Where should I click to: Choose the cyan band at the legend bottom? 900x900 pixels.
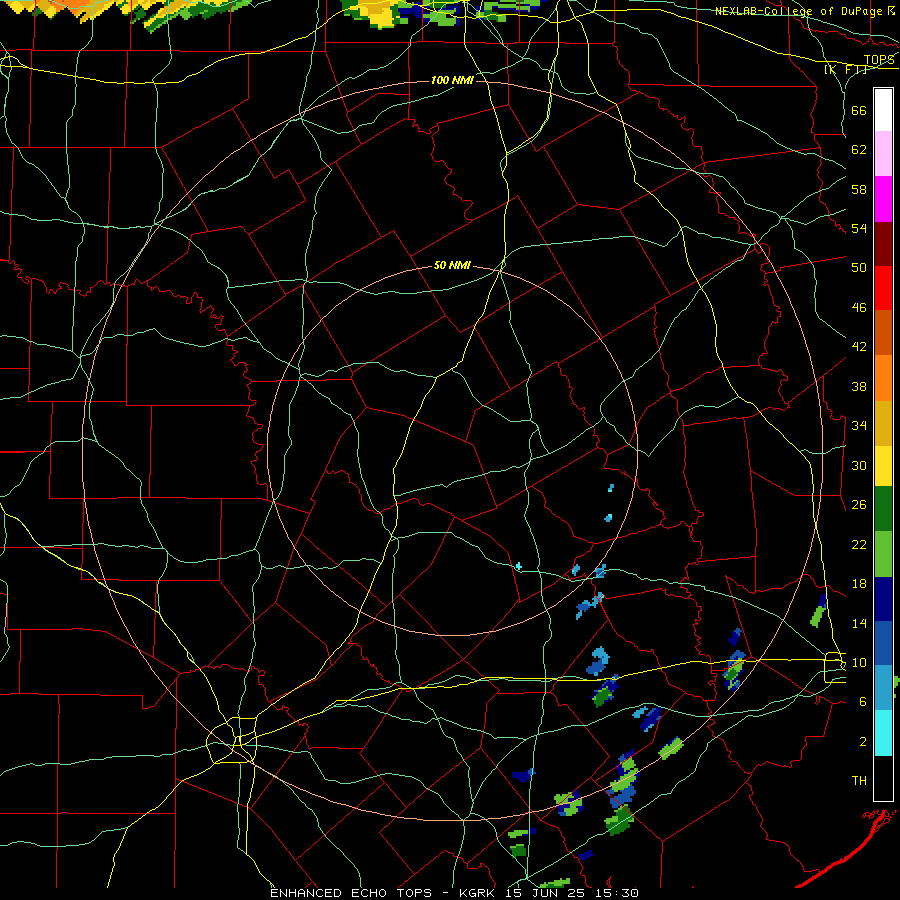[x=883, y=733]
